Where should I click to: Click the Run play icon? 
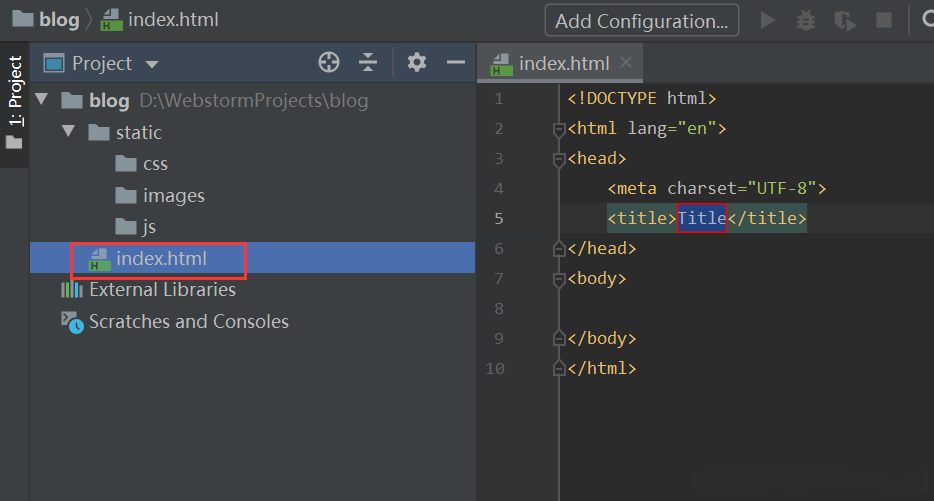(x=768, y=20)
